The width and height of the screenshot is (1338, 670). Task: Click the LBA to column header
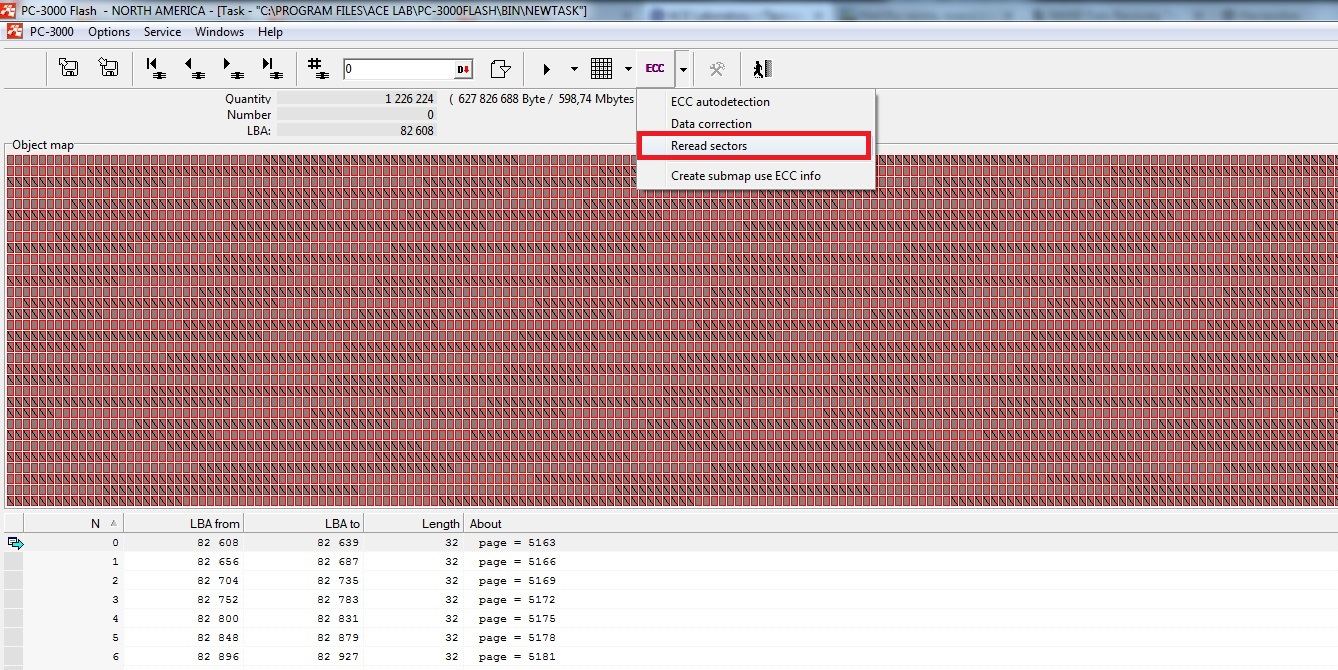point(304,523)
